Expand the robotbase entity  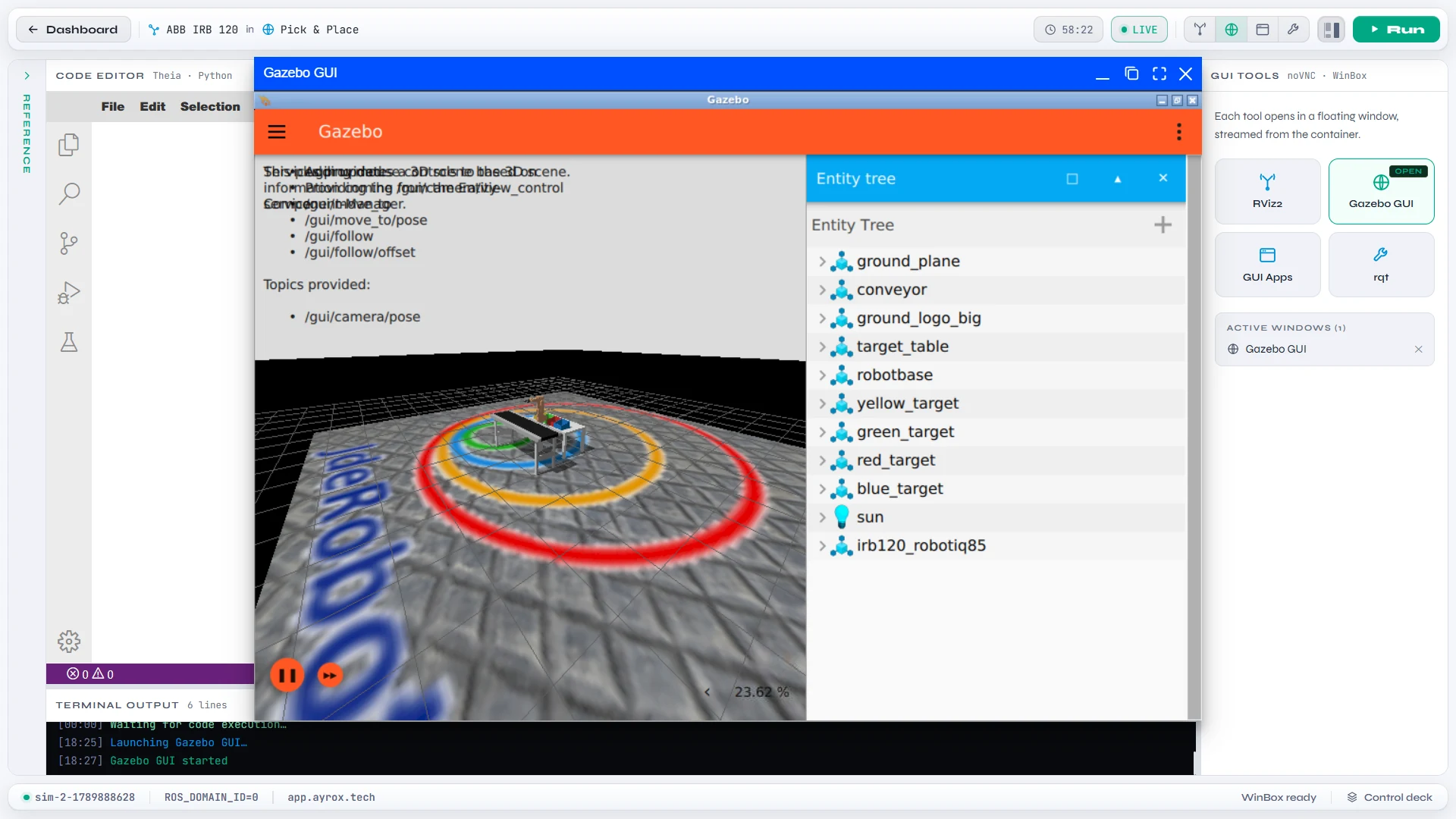822,375
